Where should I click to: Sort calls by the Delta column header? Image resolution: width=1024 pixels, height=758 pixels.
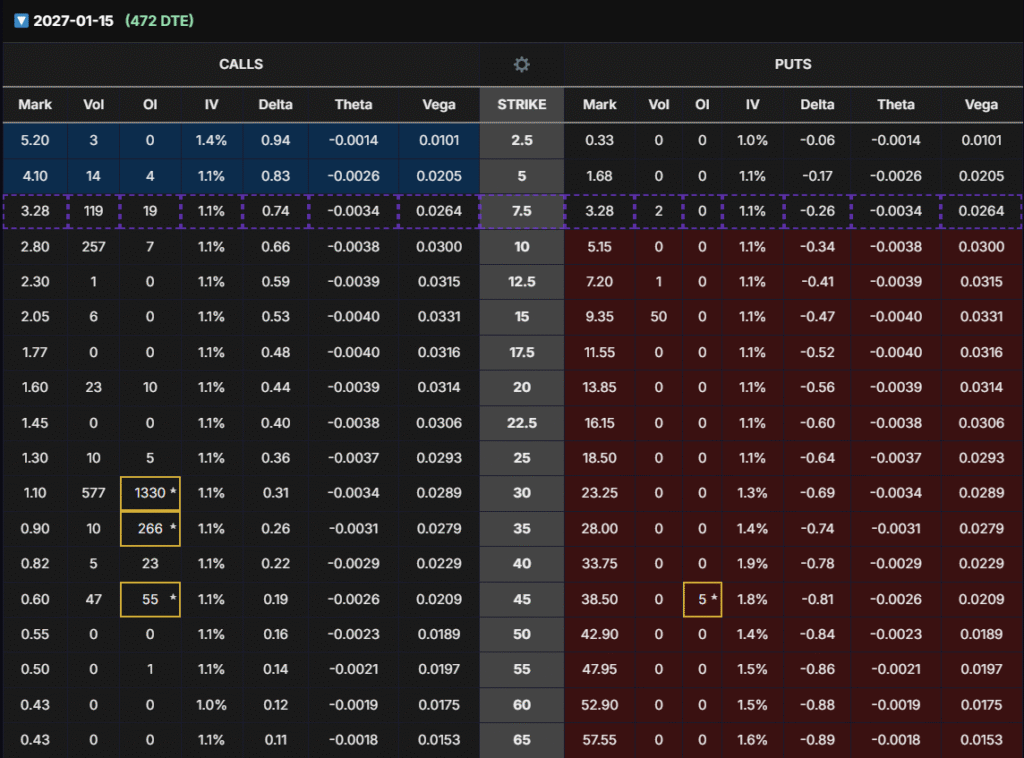275,104
